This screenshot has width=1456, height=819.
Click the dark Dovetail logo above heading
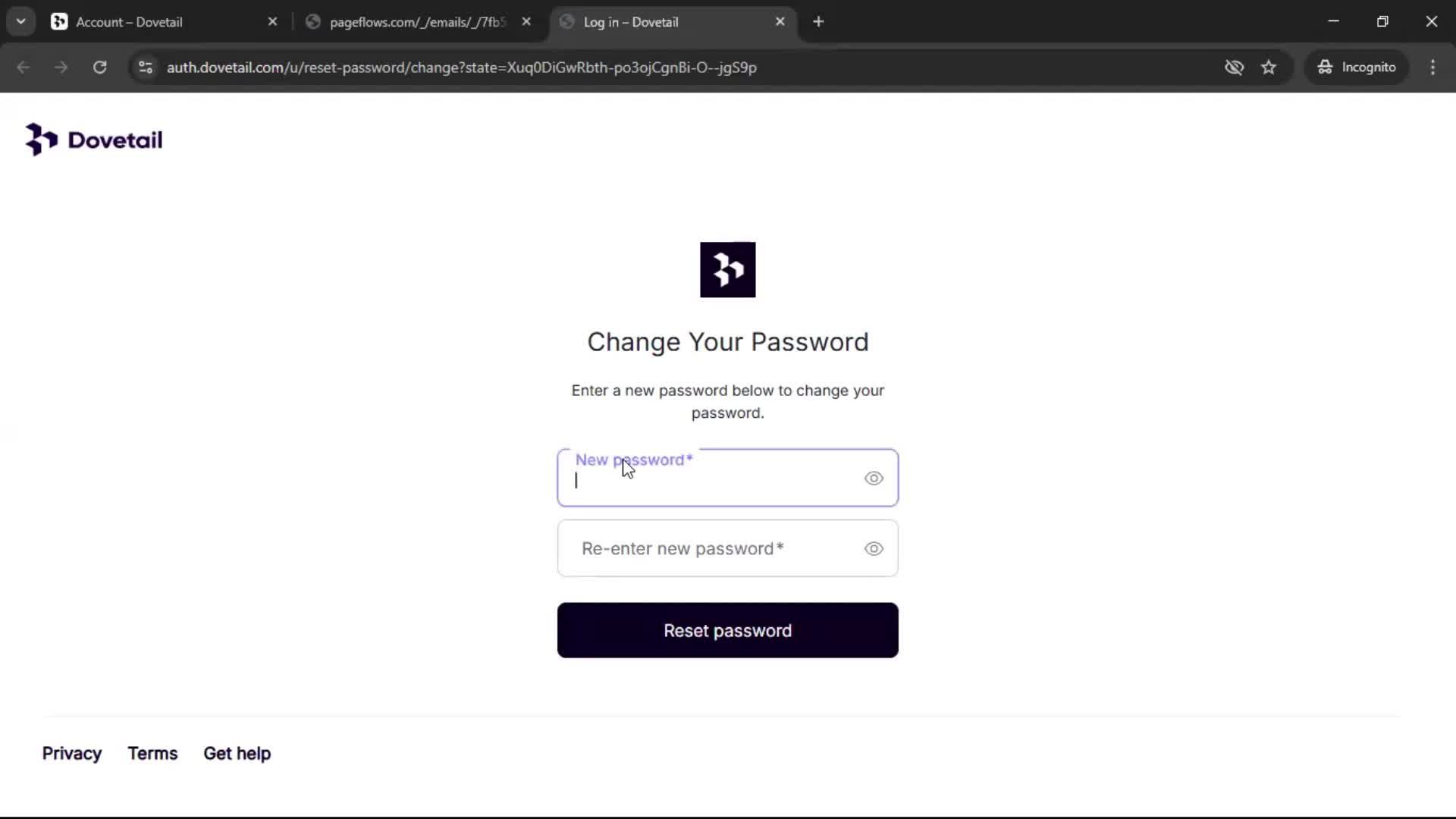click(727, 270)
